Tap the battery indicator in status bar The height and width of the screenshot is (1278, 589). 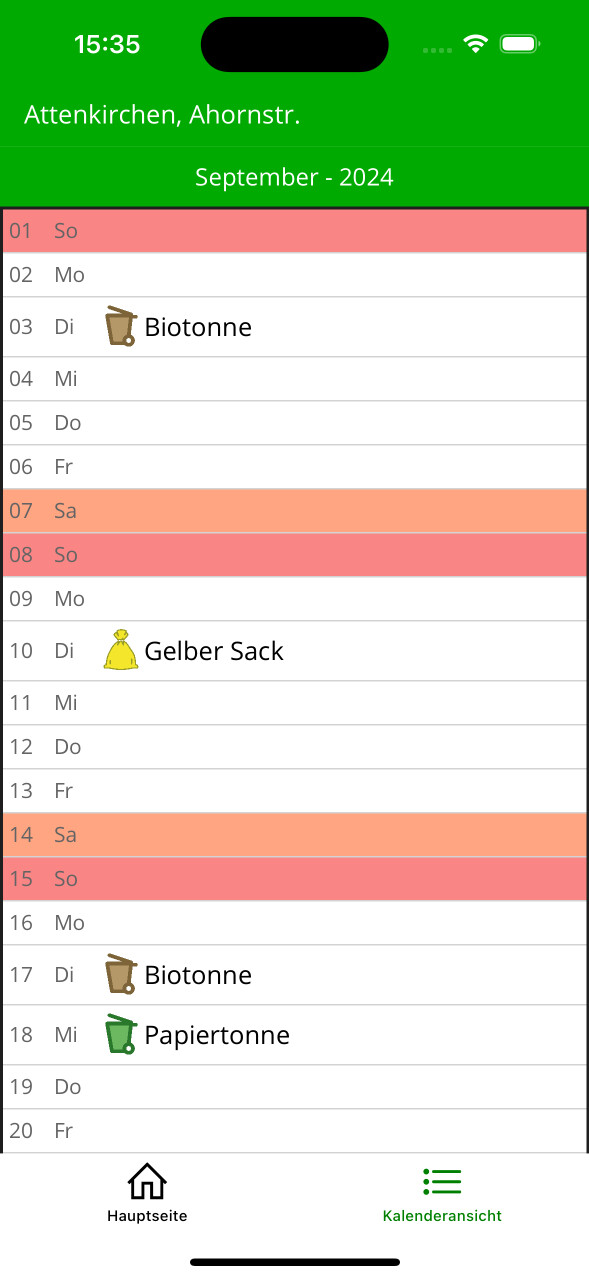click(x=520, y=44)
